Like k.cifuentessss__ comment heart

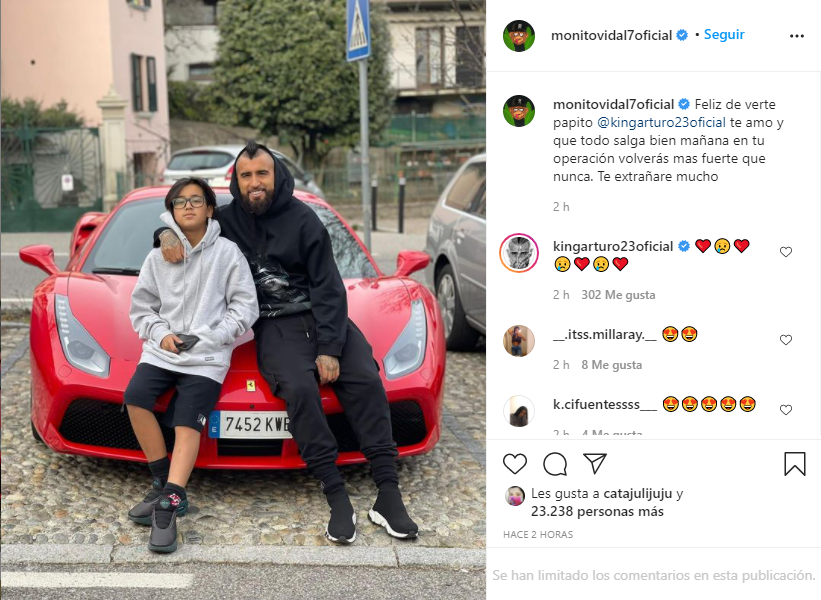[785, 409]
